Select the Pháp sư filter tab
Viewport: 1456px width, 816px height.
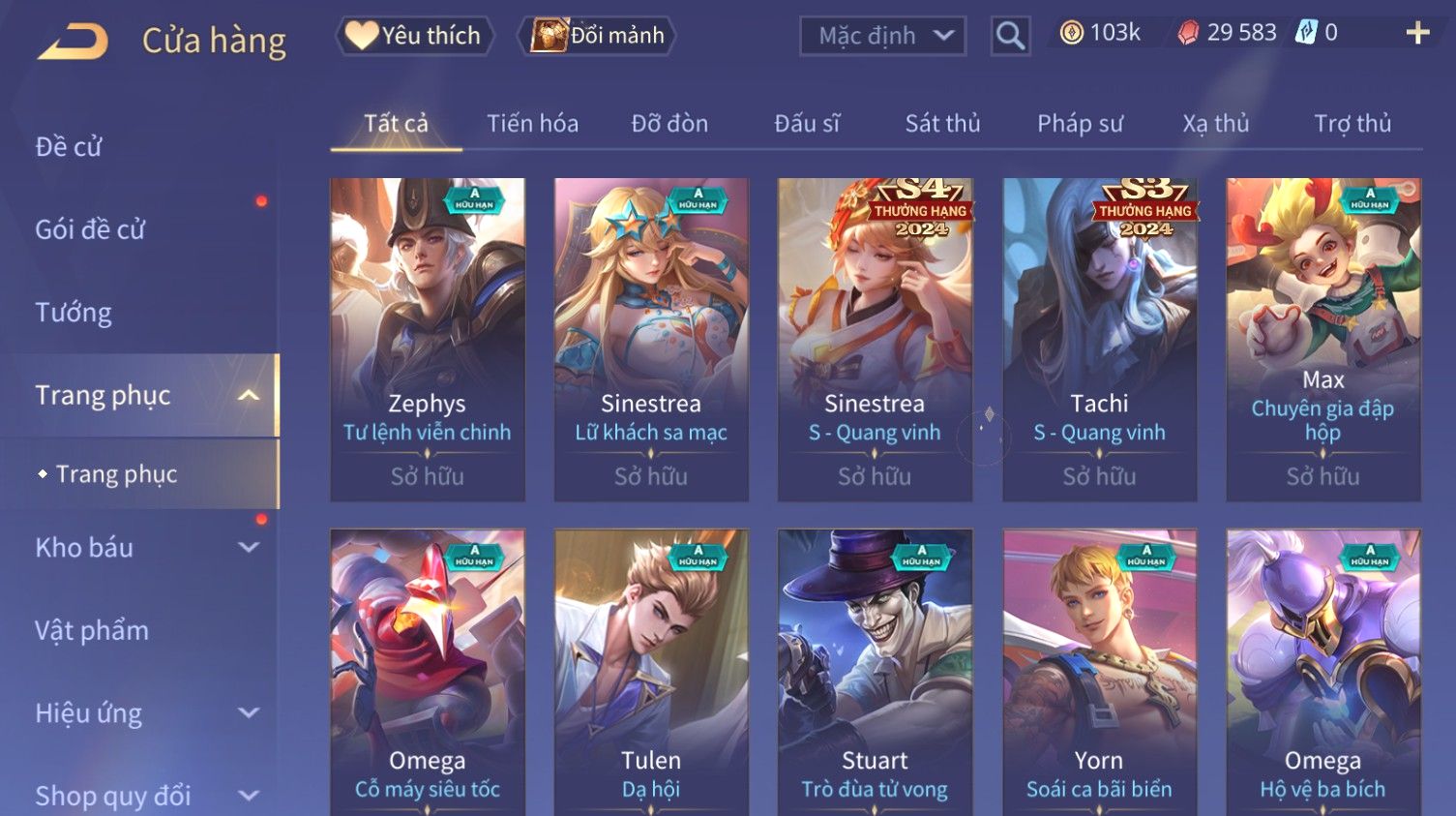click(x=1080, y=124)
